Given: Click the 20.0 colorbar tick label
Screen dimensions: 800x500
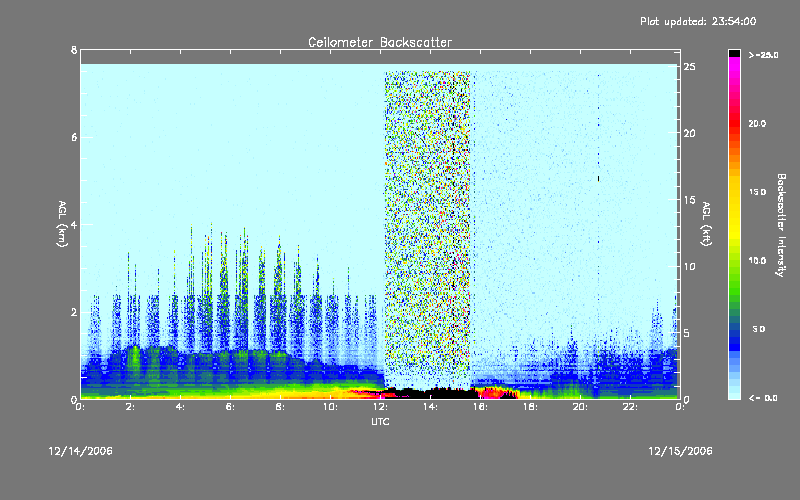Looking at the screenshot, I should click(x=757, y=124).
